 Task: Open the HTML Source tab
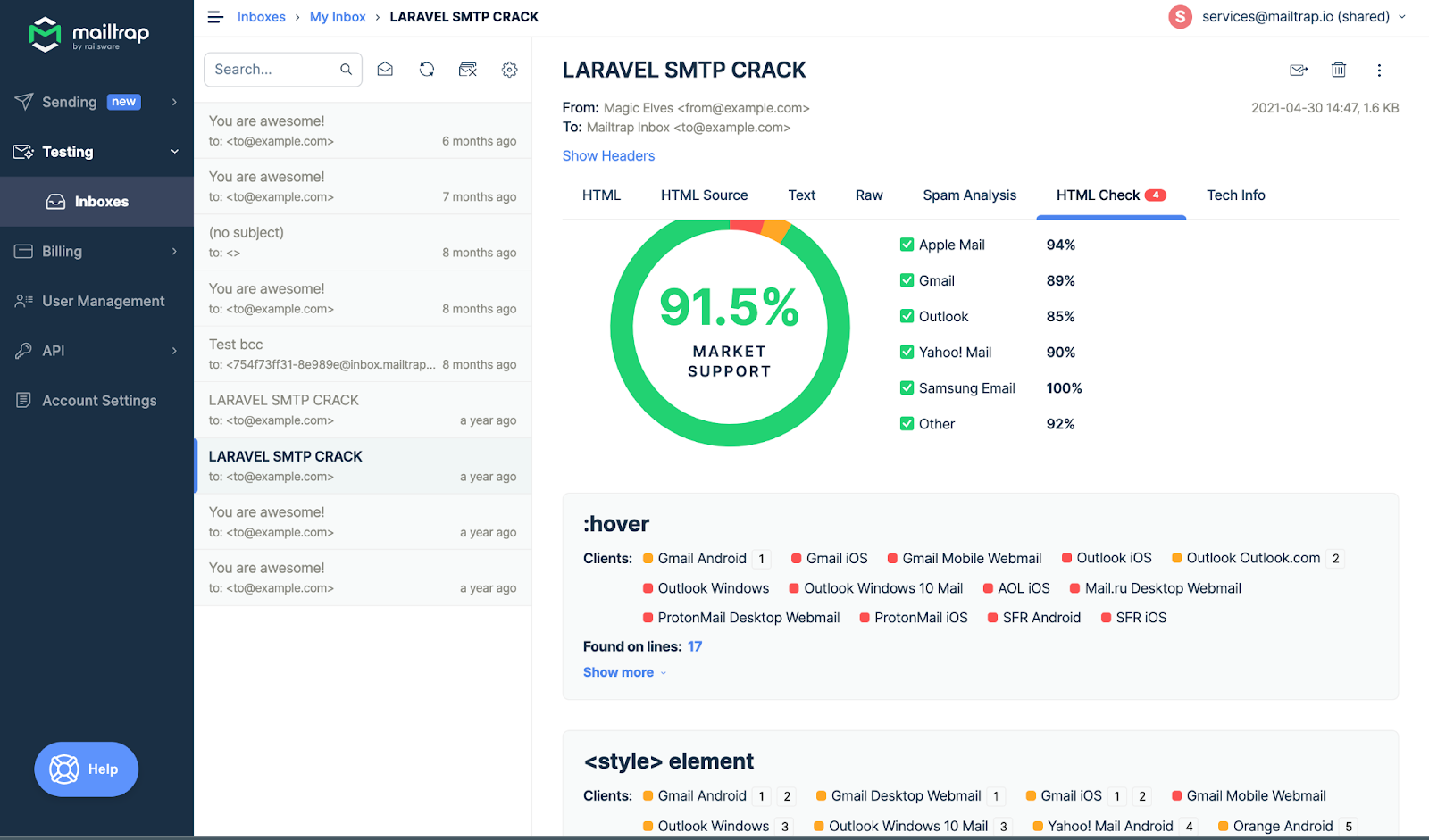click(x=704, y=195)
